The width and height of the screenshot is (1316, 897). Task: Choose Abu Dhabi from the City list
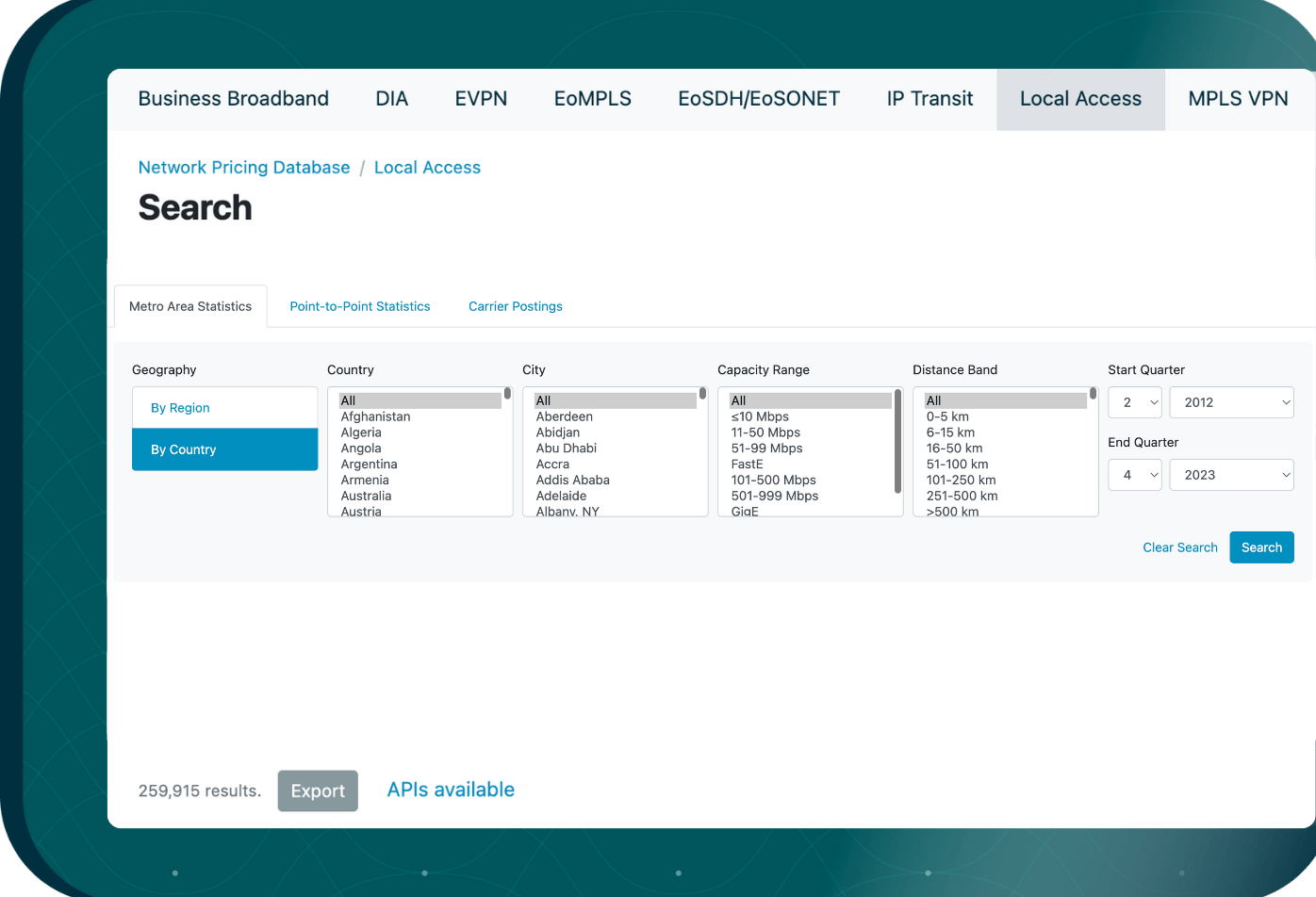click(567, 448)
